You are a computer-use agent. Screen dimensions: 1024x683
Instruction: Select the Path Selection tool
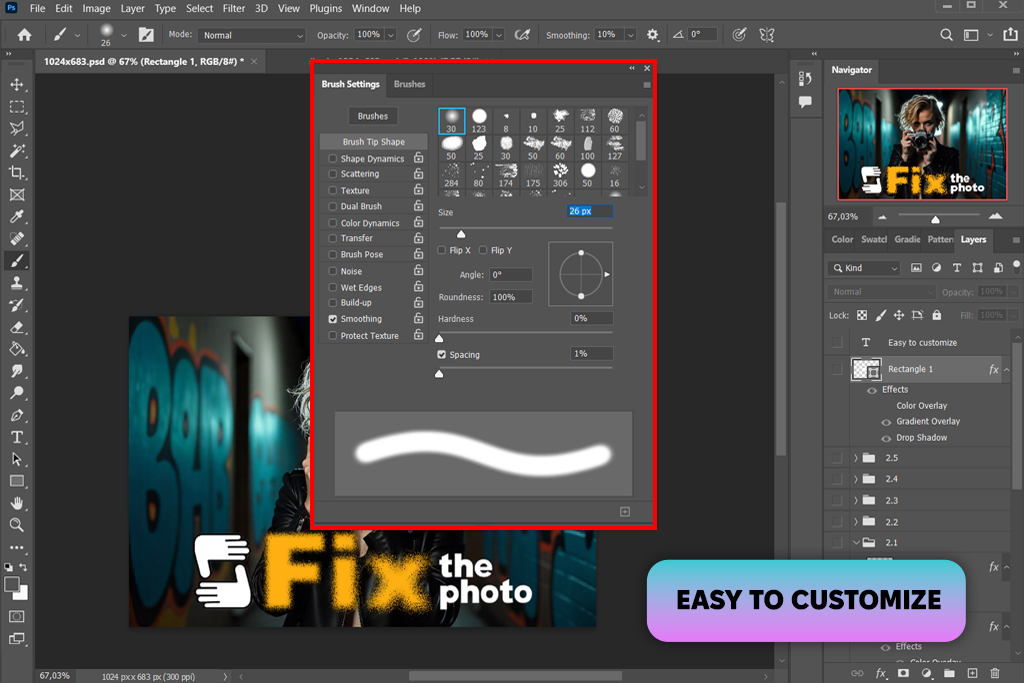coord(17,459)
